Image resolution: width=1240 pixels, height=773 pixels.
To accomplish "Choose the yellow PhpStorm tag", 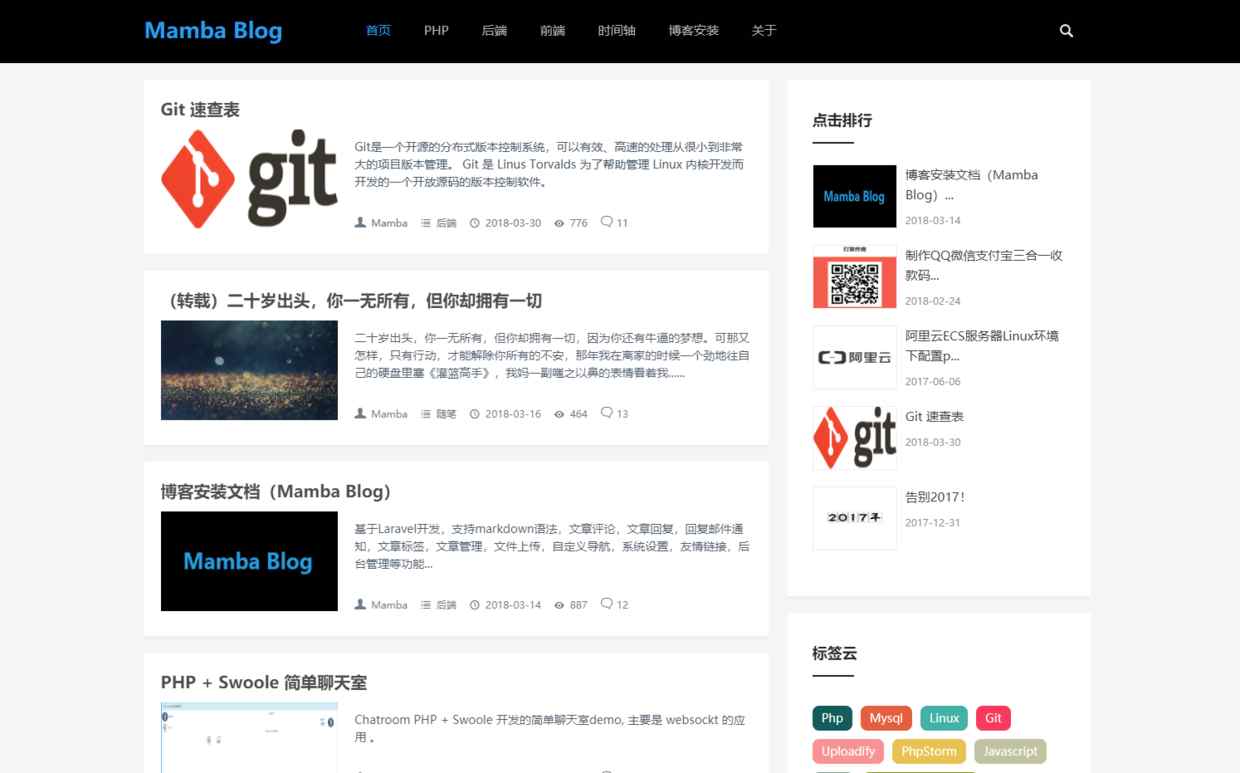I will 929,751.
